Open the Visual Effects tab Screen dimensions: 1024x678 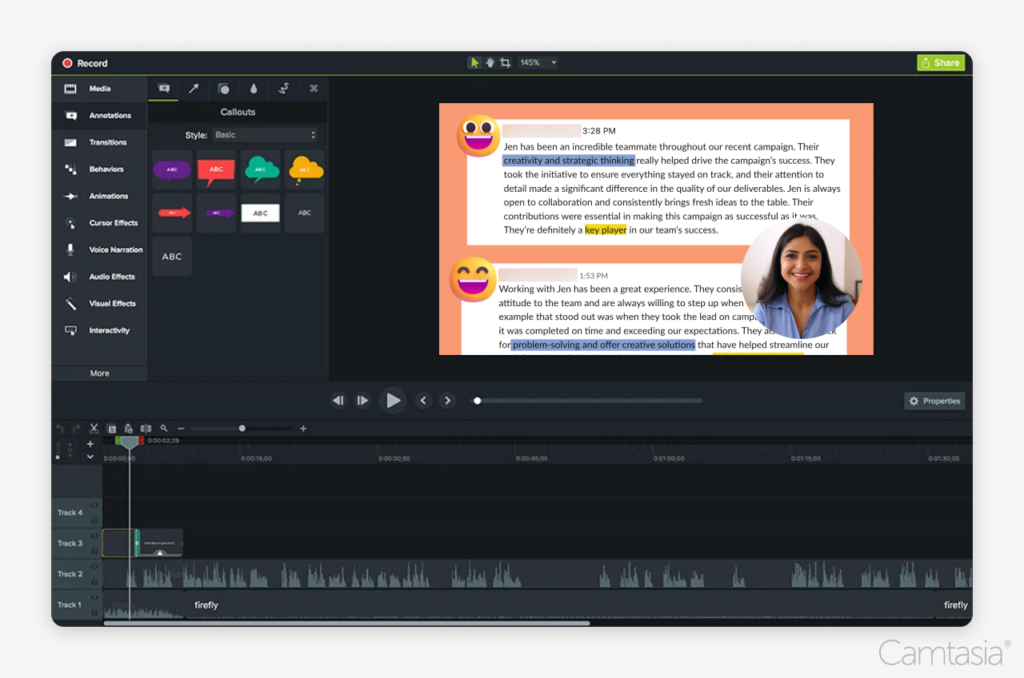pos(99,303)
